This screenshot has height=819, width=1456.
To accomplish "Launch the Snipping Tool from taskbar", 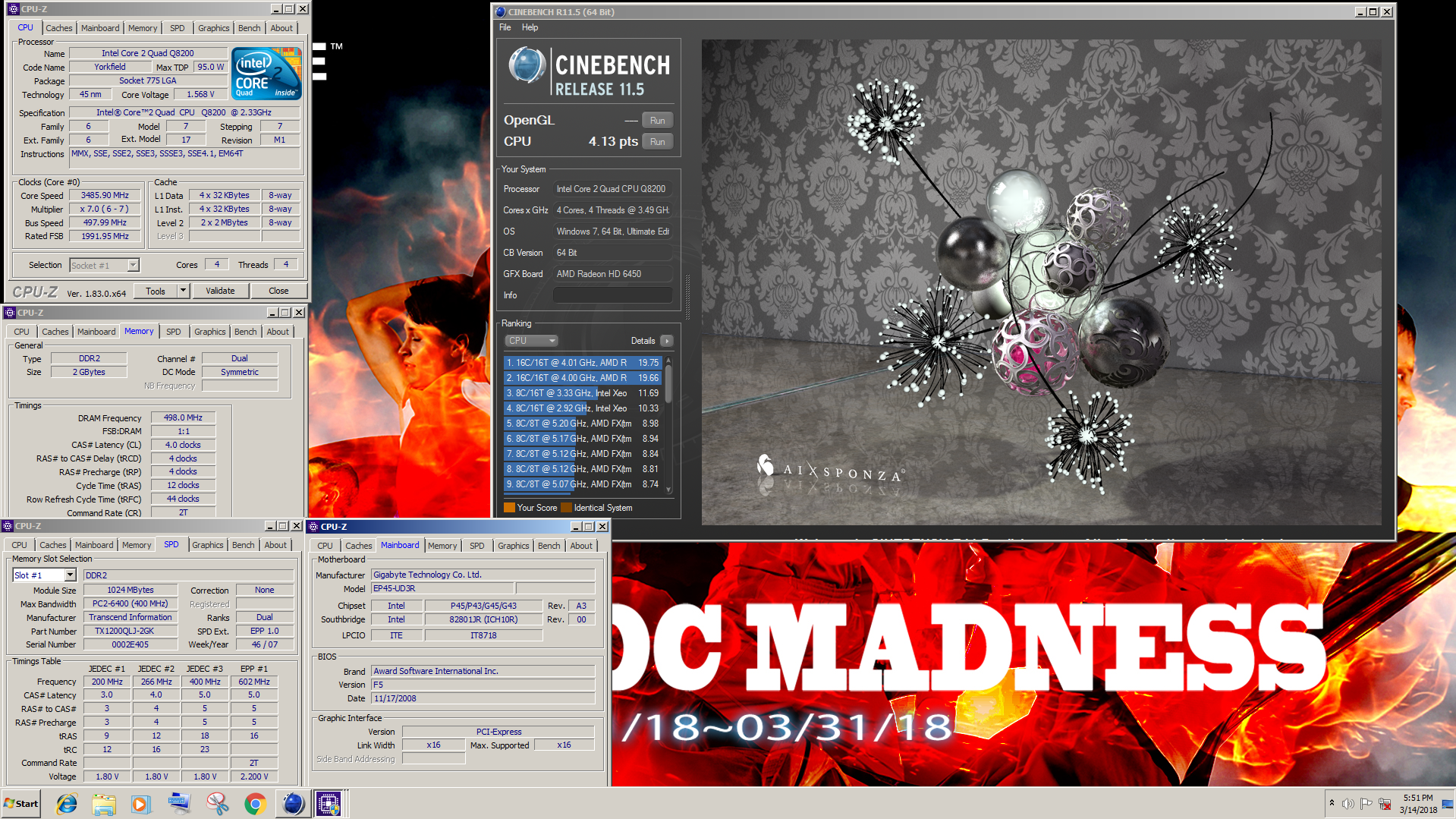I will coord(217,804).
